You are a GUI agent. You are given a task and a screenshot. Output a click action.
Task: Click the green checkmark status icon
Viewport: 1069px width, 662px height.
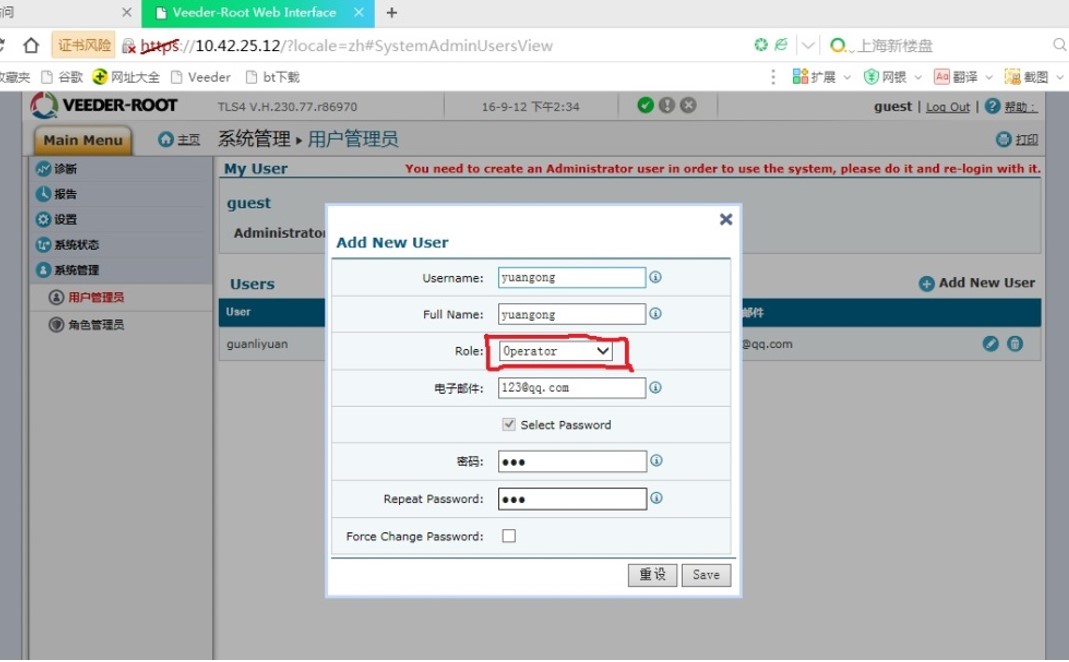(x=645, y=106)
